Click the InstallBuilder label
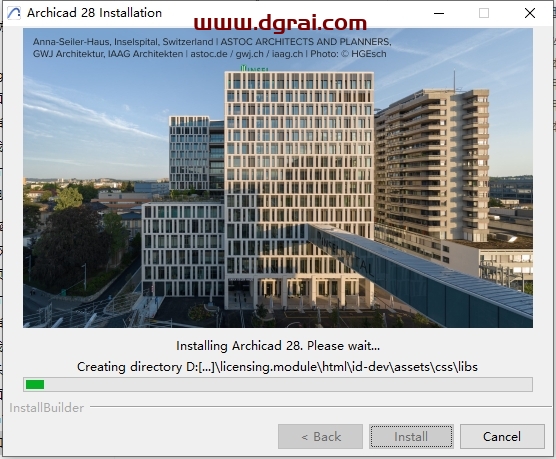This screenshot has width=556, height=459. tap(46, 408)
